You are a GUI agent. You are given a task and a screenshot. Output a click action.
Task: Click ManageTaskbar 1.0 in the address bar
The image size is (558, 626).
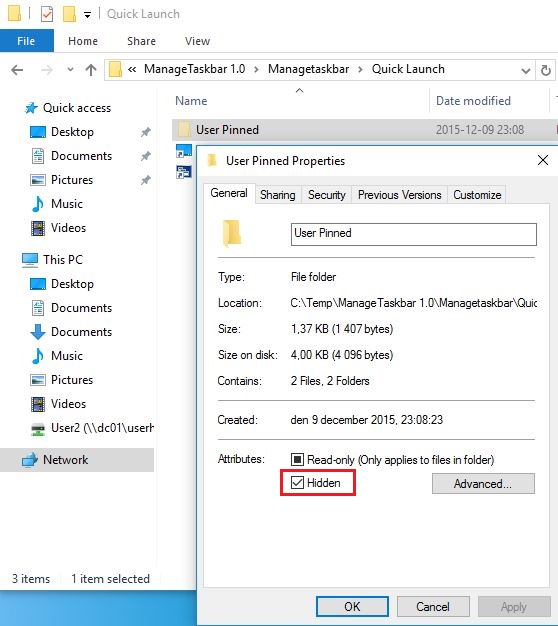[x=194, y=69]
